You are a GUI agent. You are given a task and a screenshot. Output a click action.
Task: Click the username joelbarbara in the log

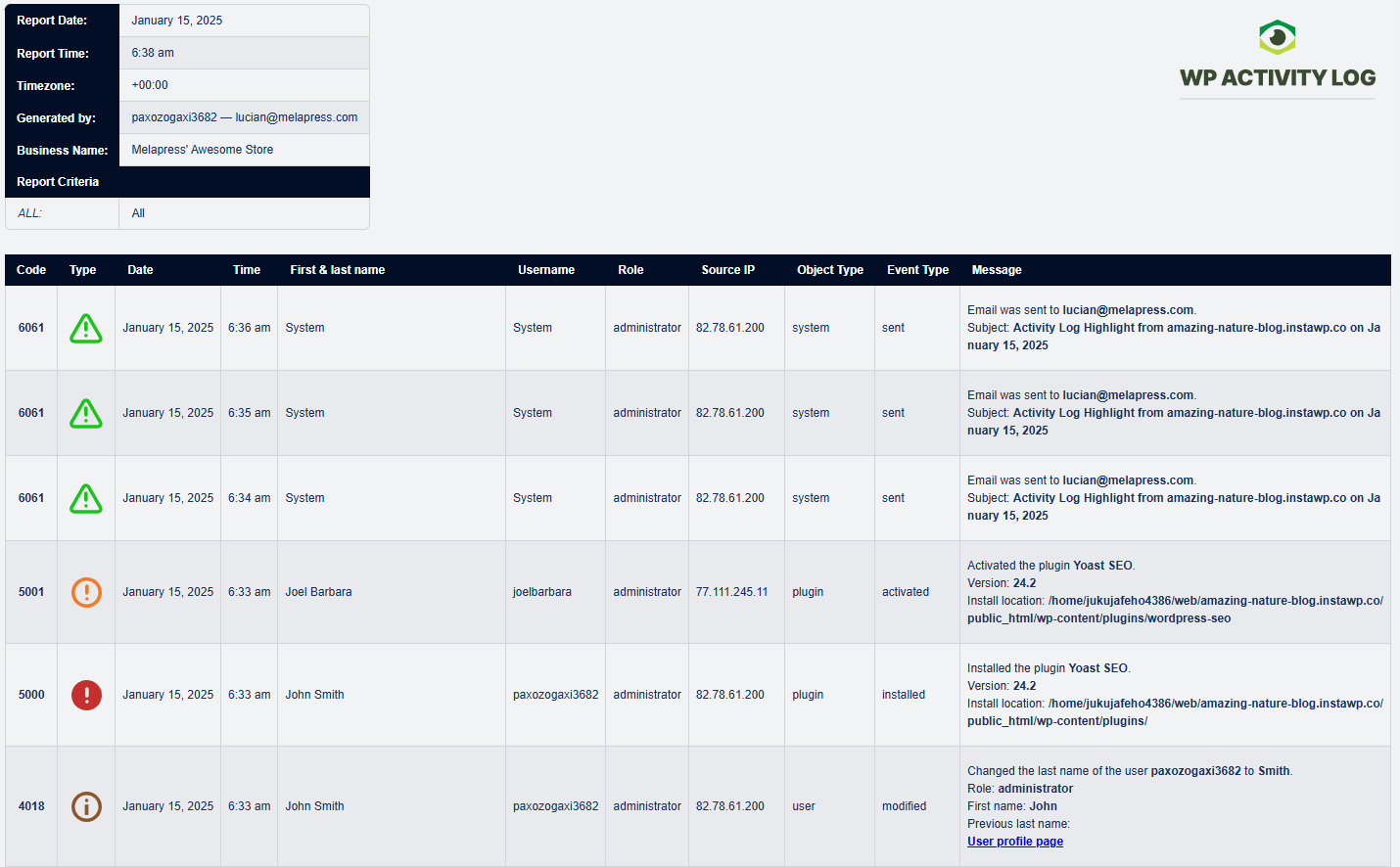[x=539, y=592]
